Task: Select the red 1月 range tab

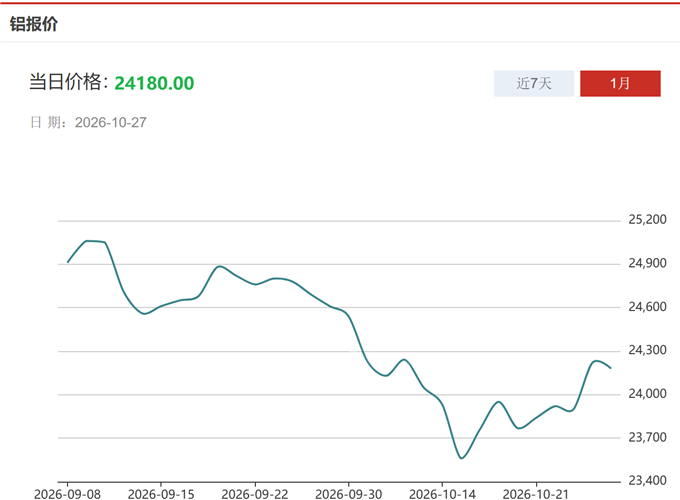Action: point(620,83)
